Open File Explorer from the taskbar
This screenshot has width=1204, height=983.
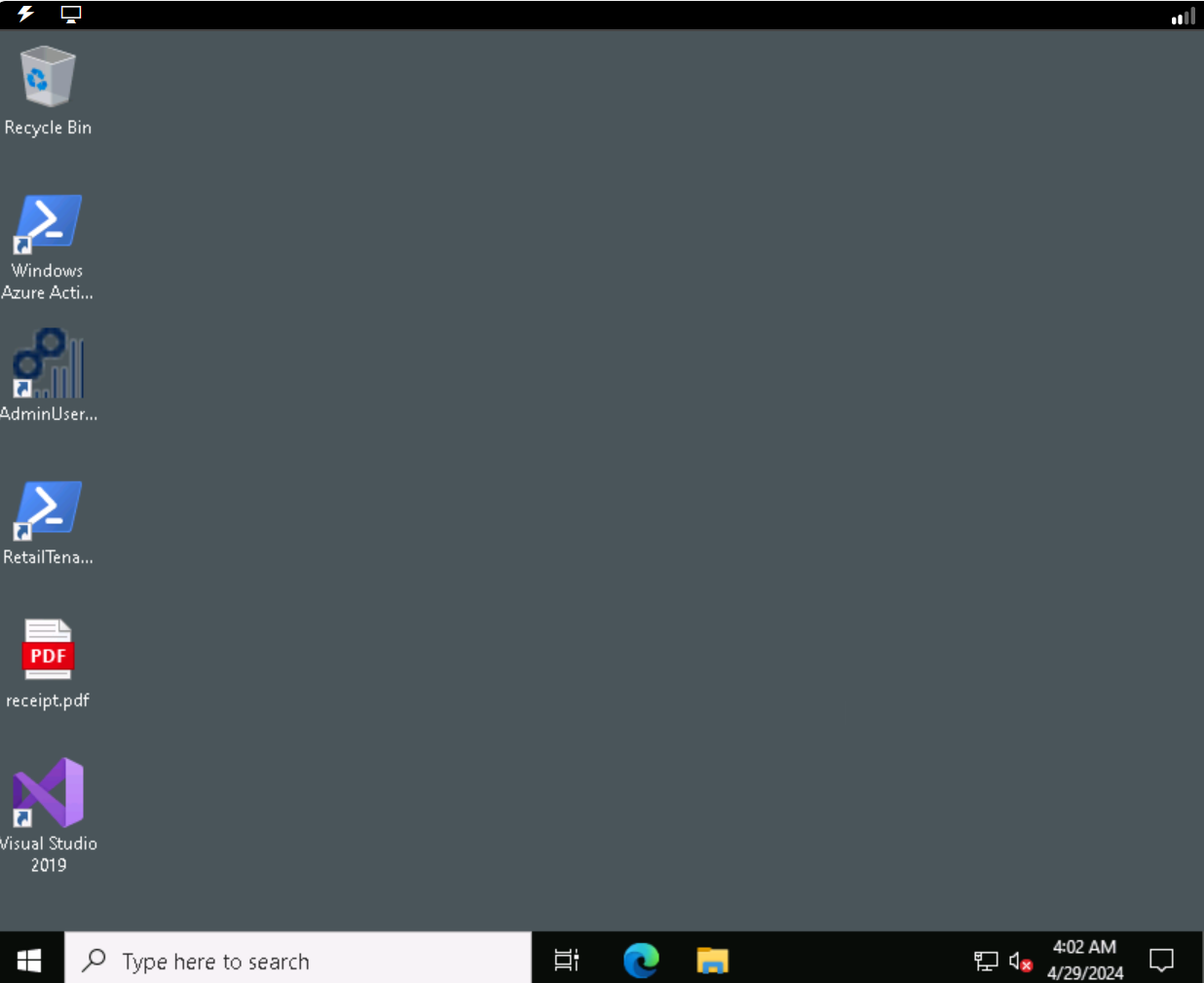pos(713,961)
